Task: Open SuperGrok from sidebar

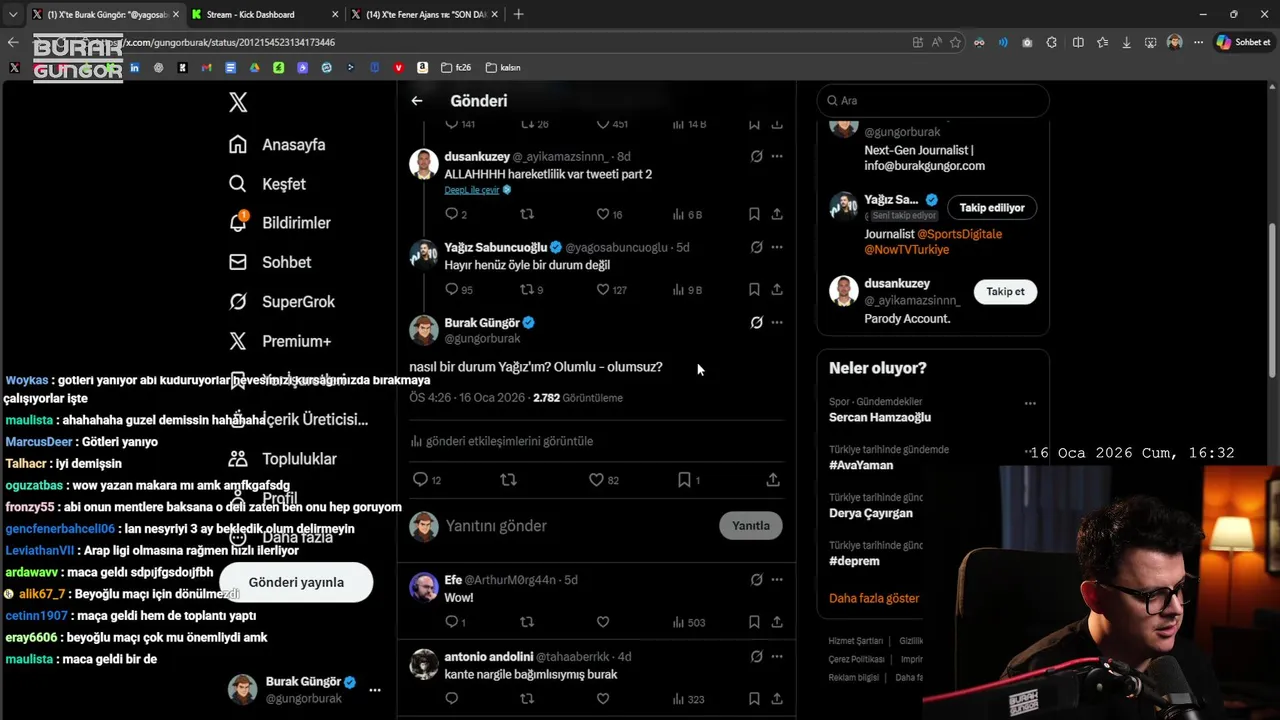Action: click(x=282, y=301)
